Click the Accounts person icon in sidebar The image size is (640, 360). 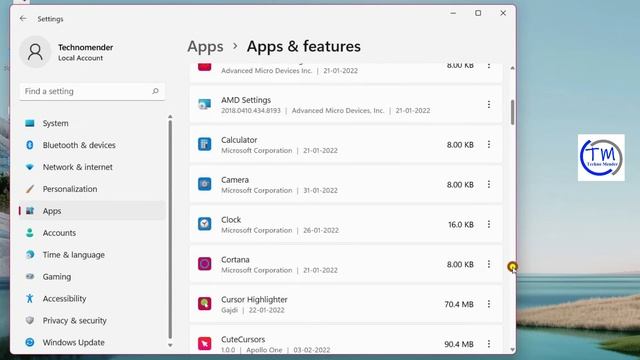pyautogui.click(x=30, y=233)
